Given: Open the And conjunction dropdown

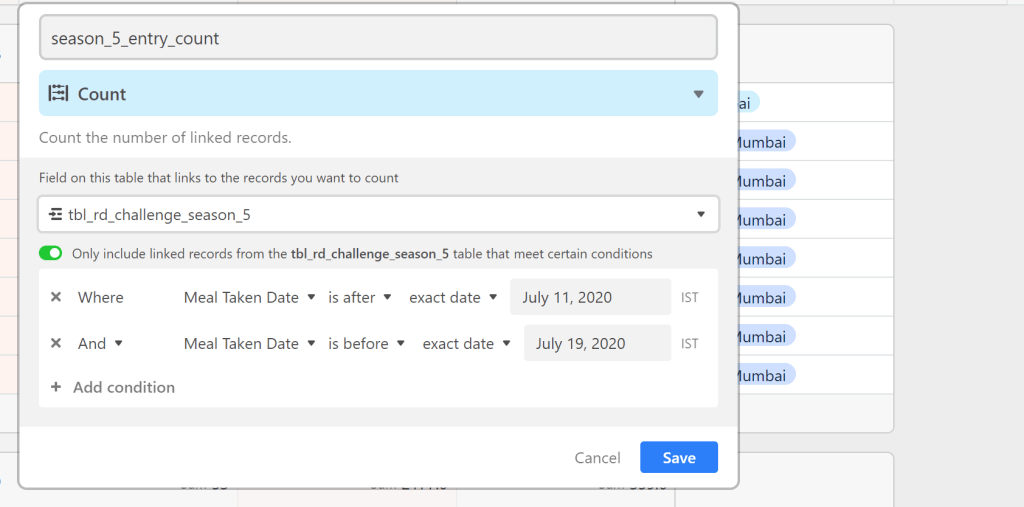Looking at the screenshot, I should click(x=100, y=343).
